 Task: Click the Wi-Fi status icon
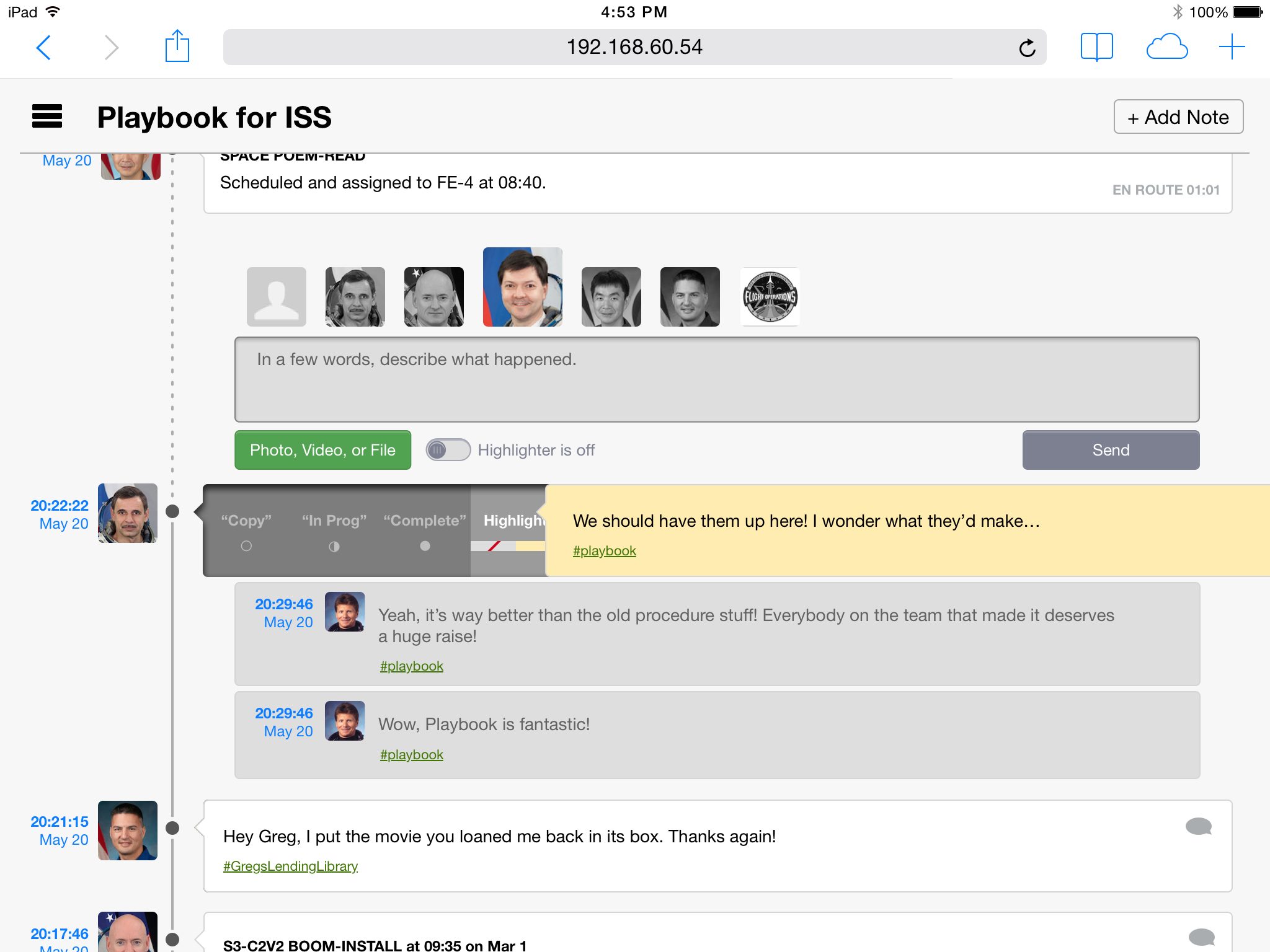[x=53, y=12]
